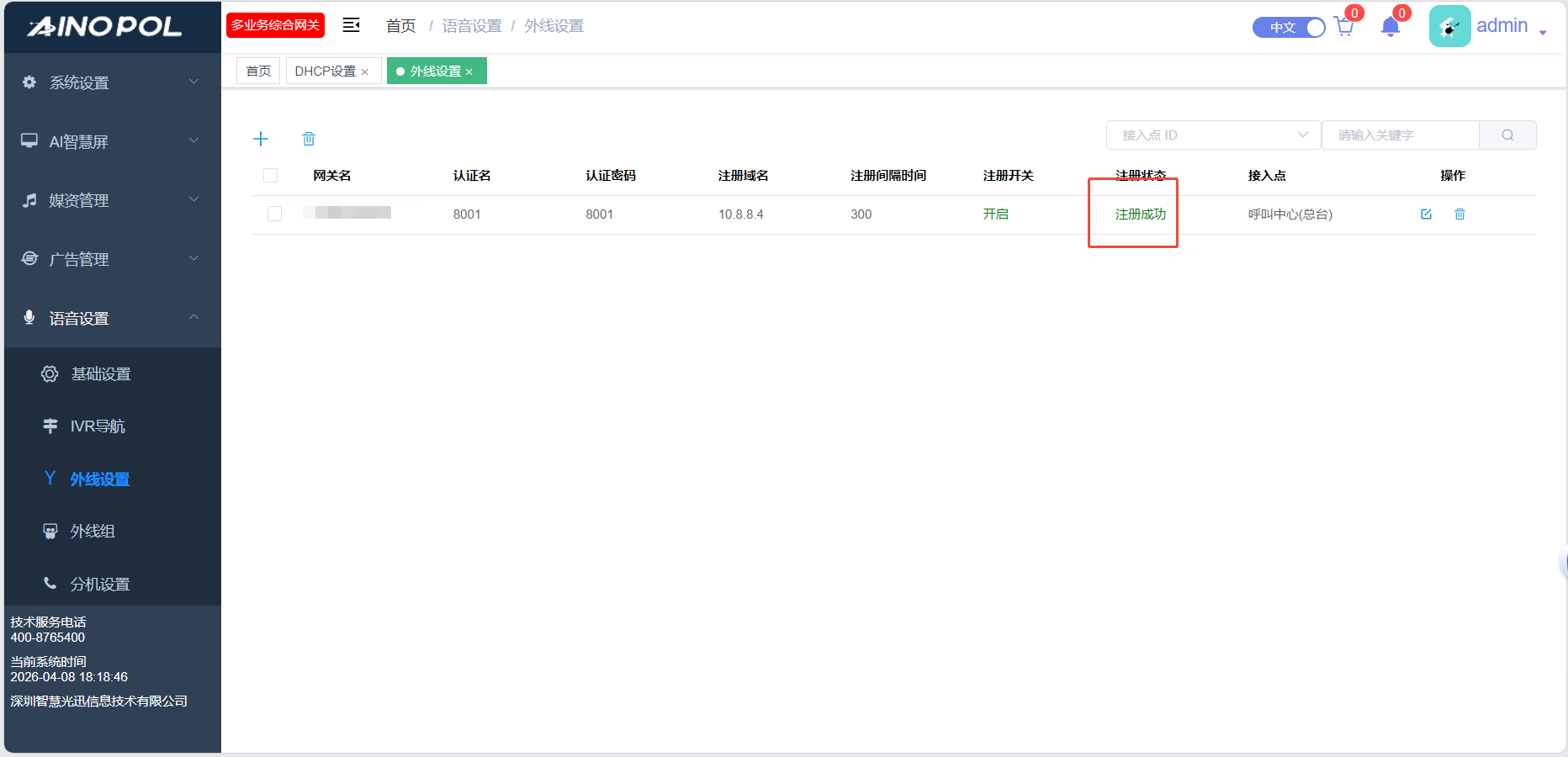Toggle the 中文 language switch

pyautogui.click(x=1289, y=28)
